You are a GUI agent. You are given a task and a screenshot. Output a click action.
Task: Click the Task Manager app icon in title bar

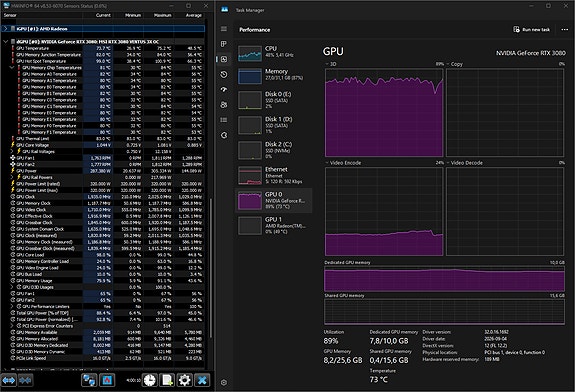224,10
